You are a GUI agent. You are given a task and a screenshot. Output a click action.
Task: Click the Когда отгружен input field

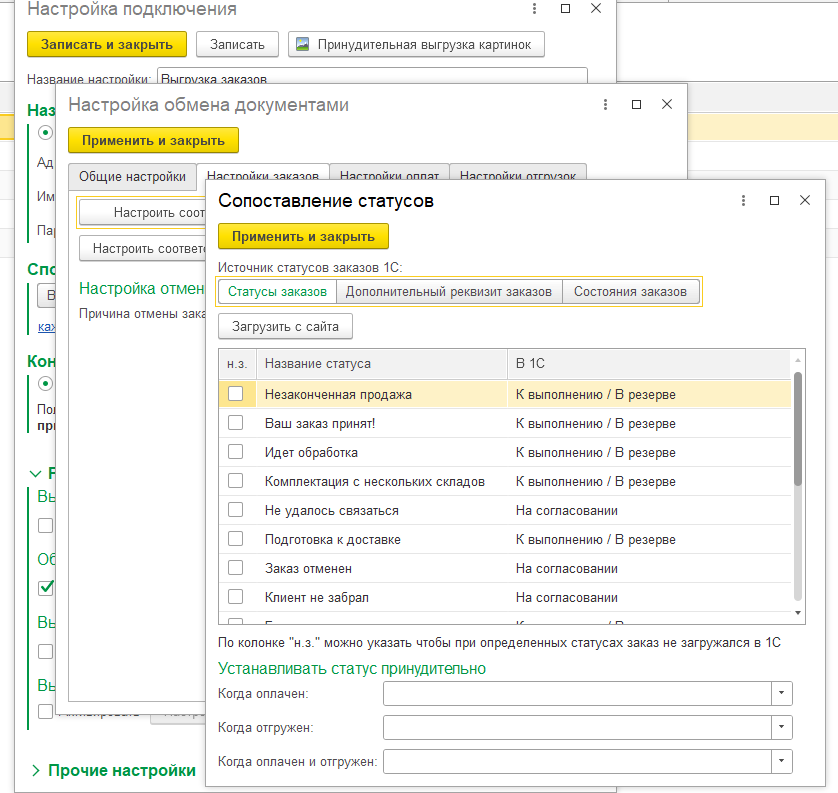pos(577,727)
